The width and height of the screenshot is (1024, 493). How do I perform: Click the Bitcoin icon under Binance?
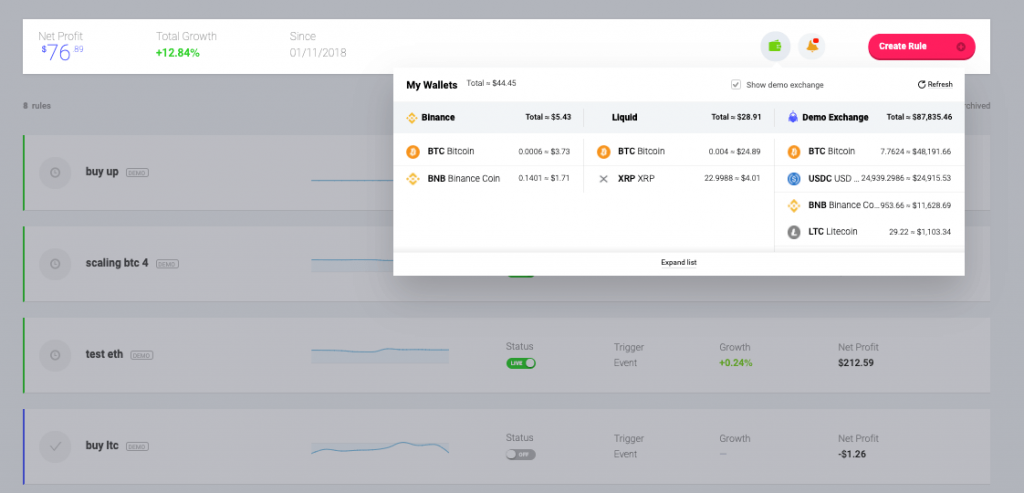click(x=413, y=151)
